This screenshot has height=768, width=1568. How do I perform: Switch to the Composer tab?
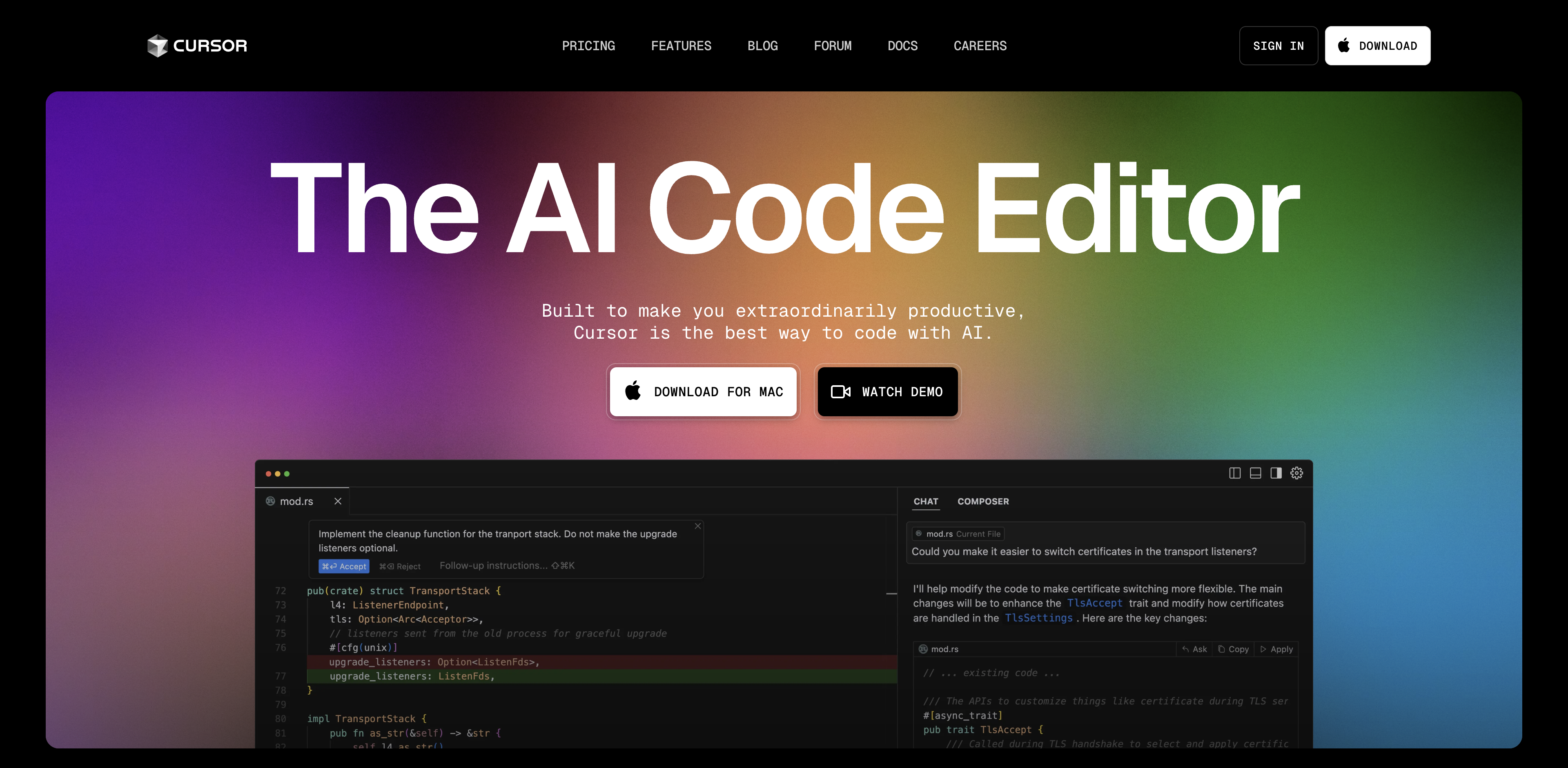[x=983, y=501]
